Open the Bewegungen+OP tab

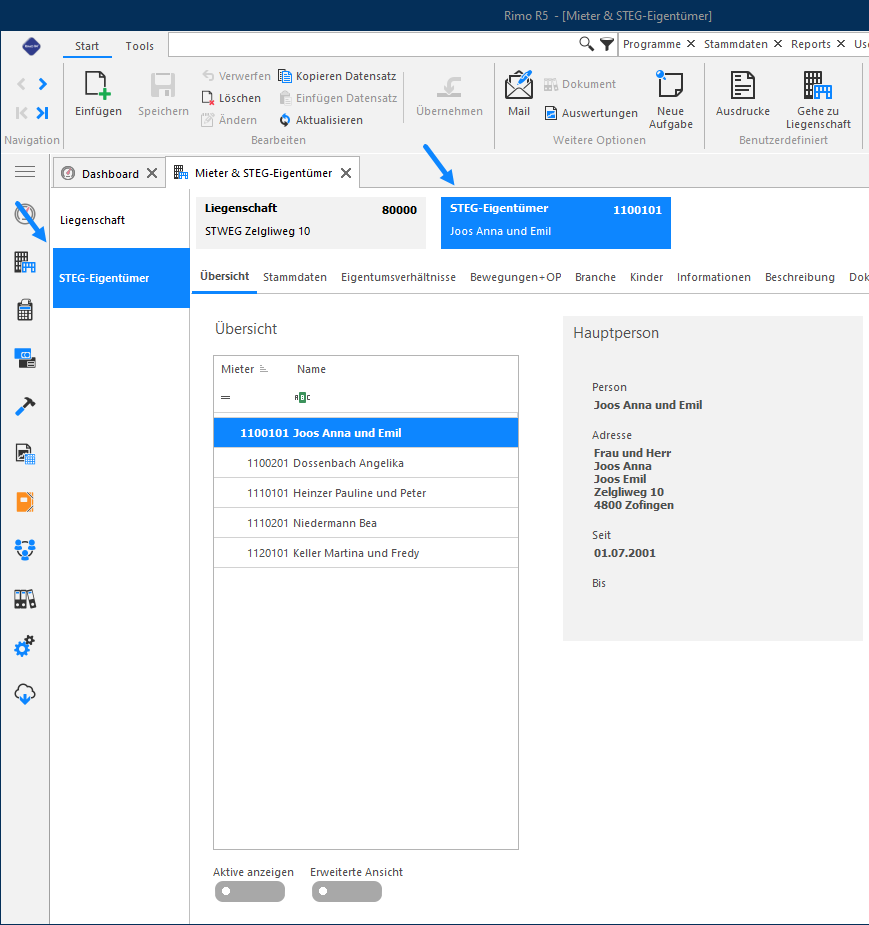[x=516, y=277]
